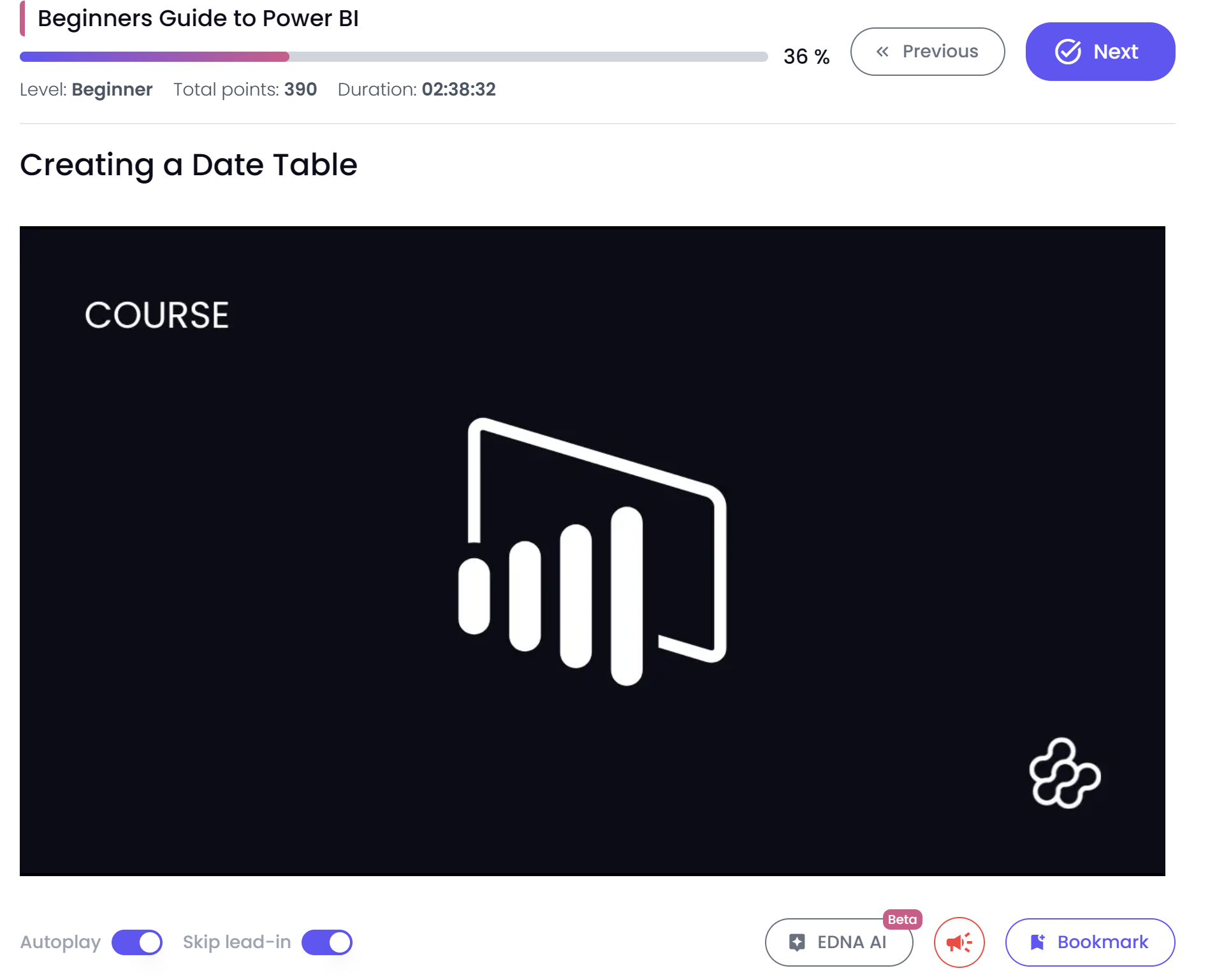The height and width of the screenshot is (980, 1210).
Task: Click the sparkle icon in EDNA AI button
Action: point(797,942)
